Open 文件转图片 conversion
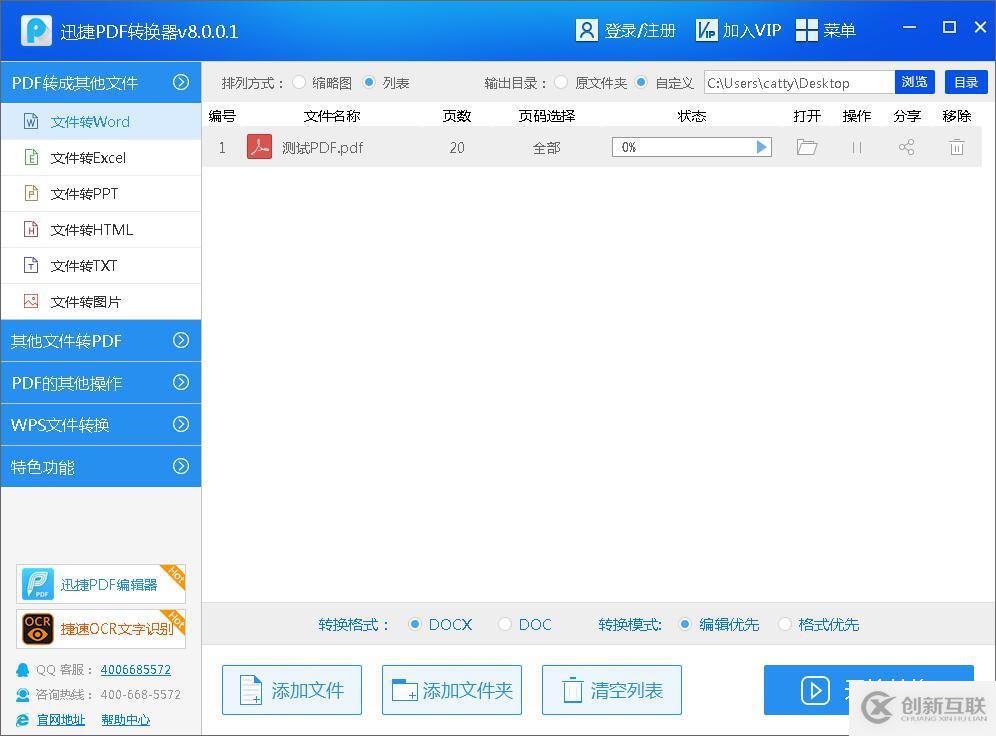996x736 pixels. point(101,302)
